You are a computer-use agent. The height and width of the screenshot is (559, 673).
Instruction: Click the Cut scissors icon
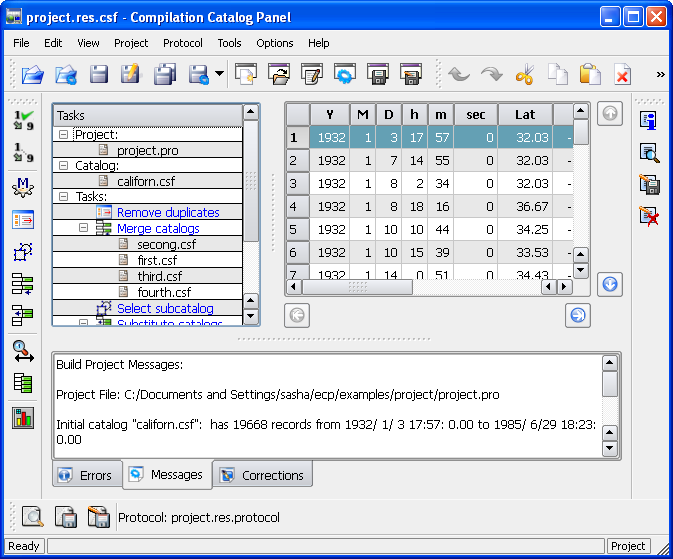[x=525, y=75]
